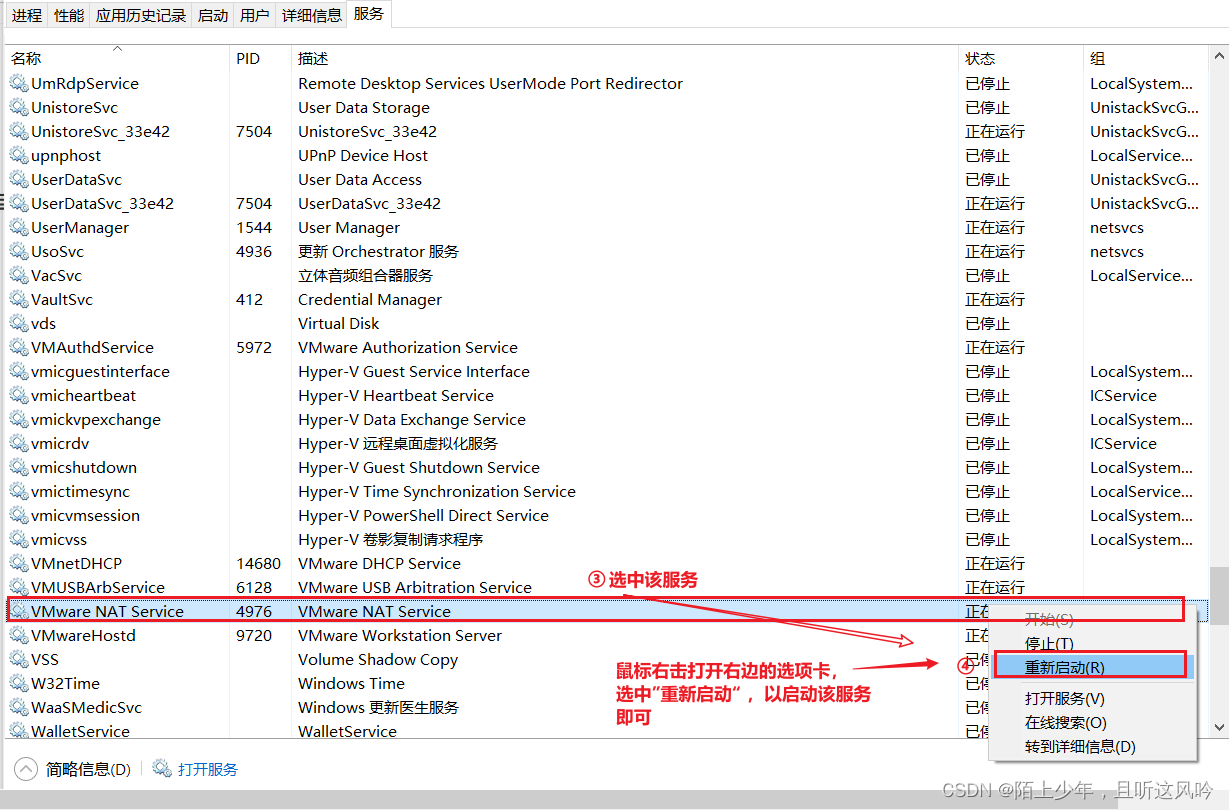The height and width of the screenshot is (810, 1229).
Task: Sort by the 名称 column header
Action: [x=117, y=58]
